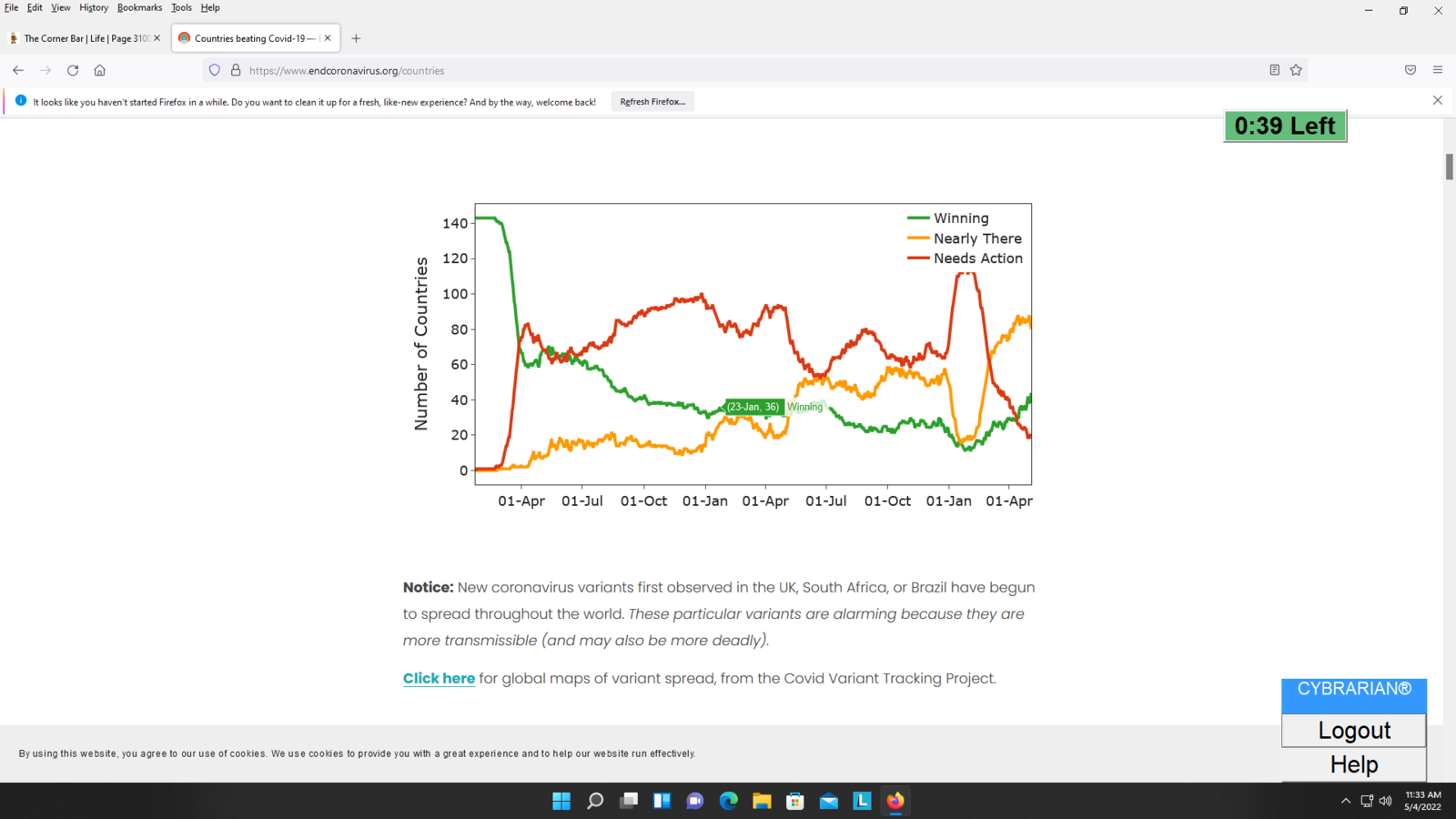Open taskbar search

(595, 801)
